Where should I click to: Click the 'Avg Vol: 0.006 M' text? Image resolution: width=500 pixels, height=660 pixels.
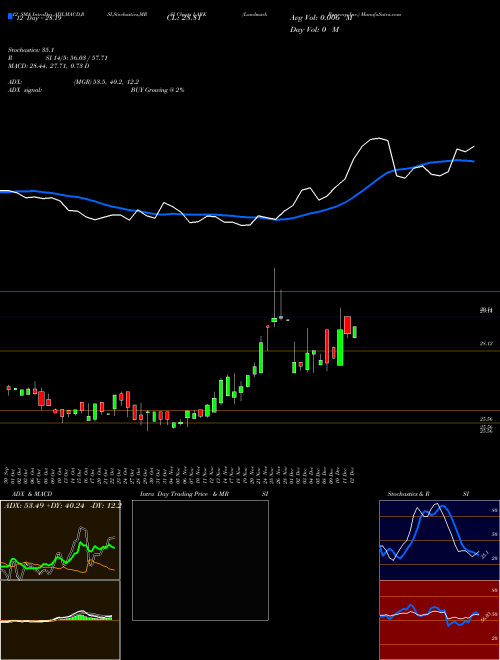(322, 18)
